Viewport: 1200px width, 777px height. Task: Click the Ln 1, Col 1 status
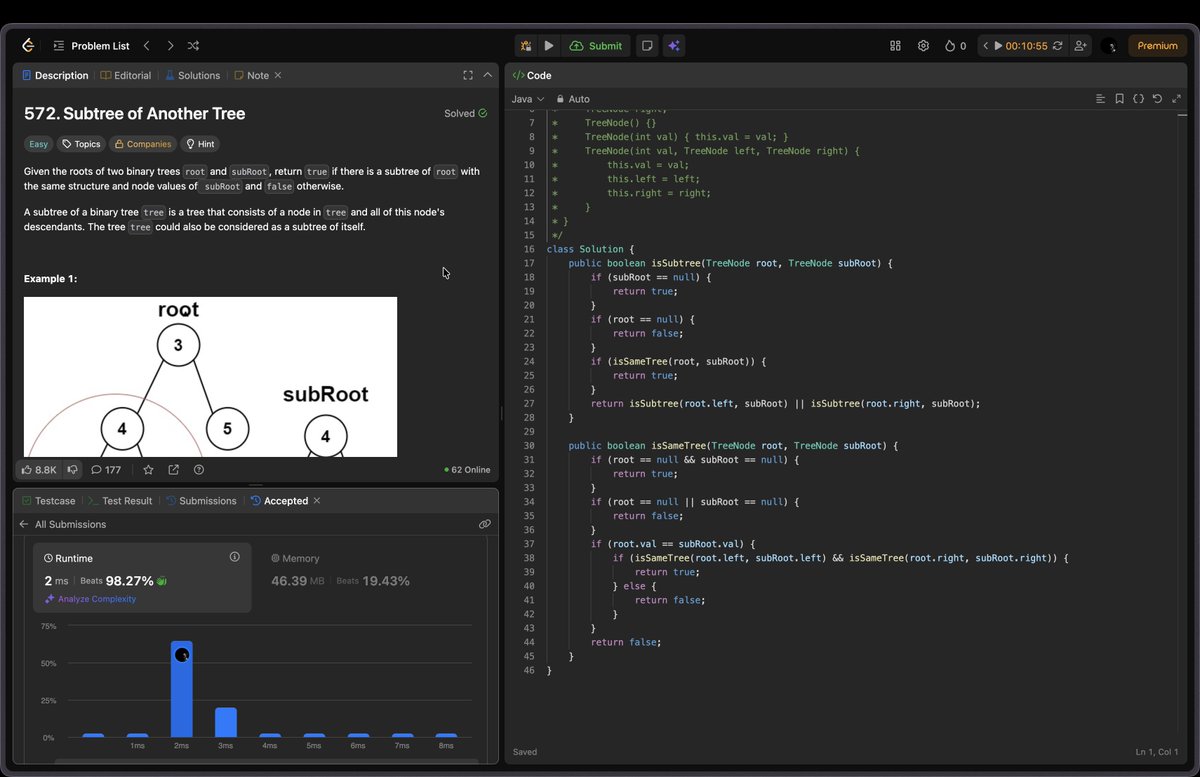(1158, 752)
